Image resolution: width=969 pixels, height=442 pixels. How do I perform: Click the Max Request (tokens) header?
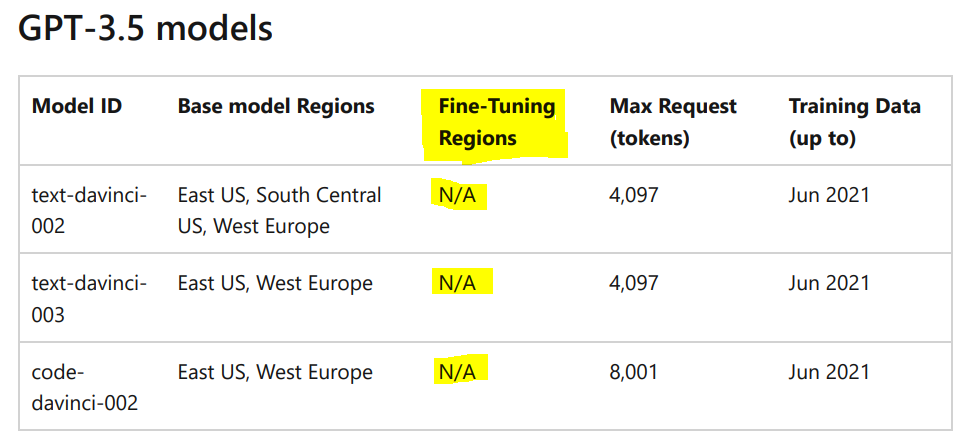(x=673, y=122)
